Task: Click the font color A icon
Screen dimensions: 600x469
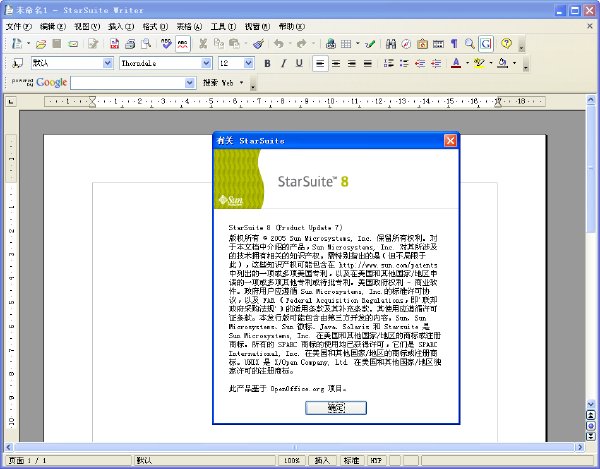Action: coord(456,64)
